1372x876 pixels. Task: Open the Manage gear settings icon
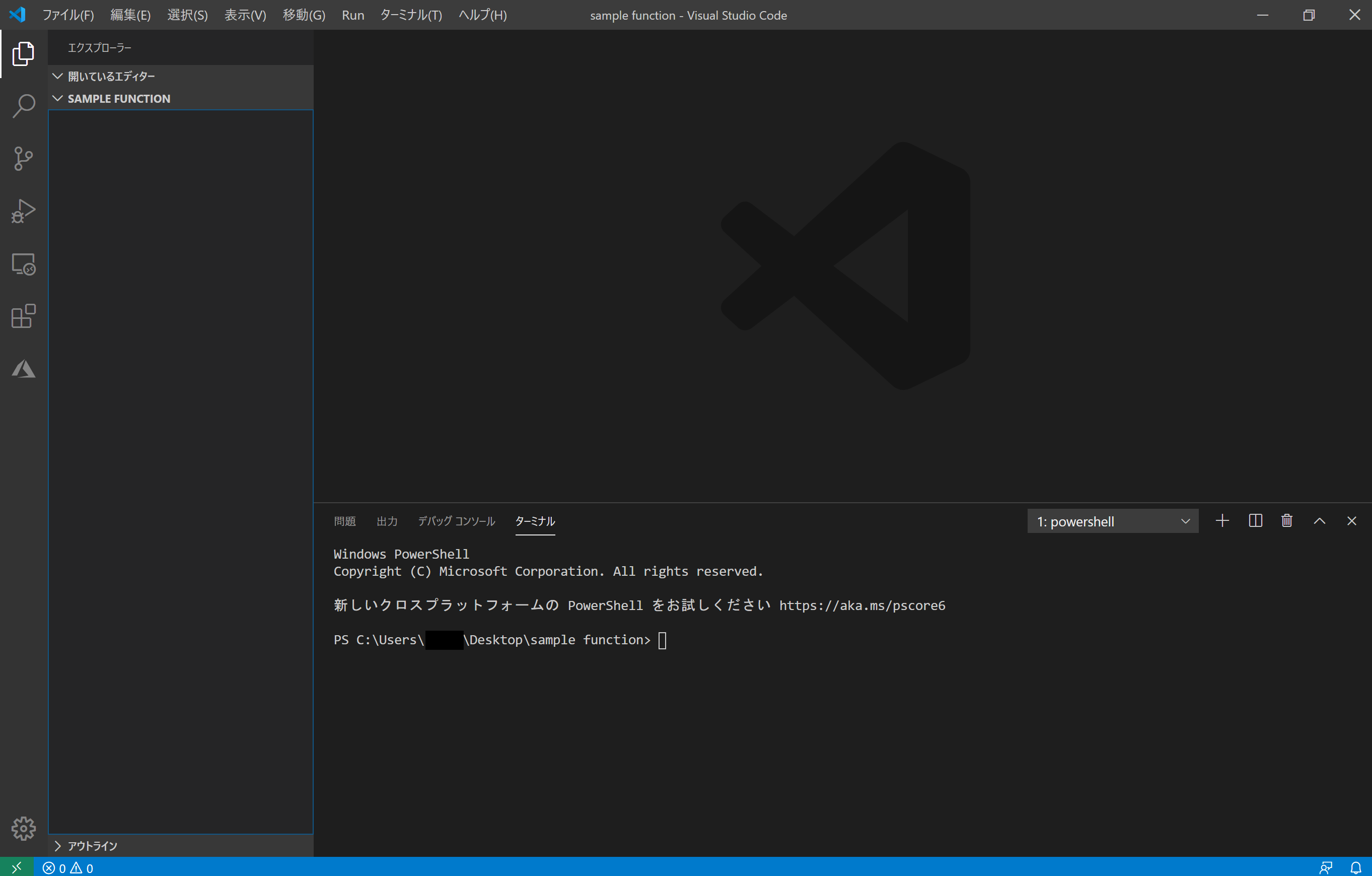[x=23, y=828]
